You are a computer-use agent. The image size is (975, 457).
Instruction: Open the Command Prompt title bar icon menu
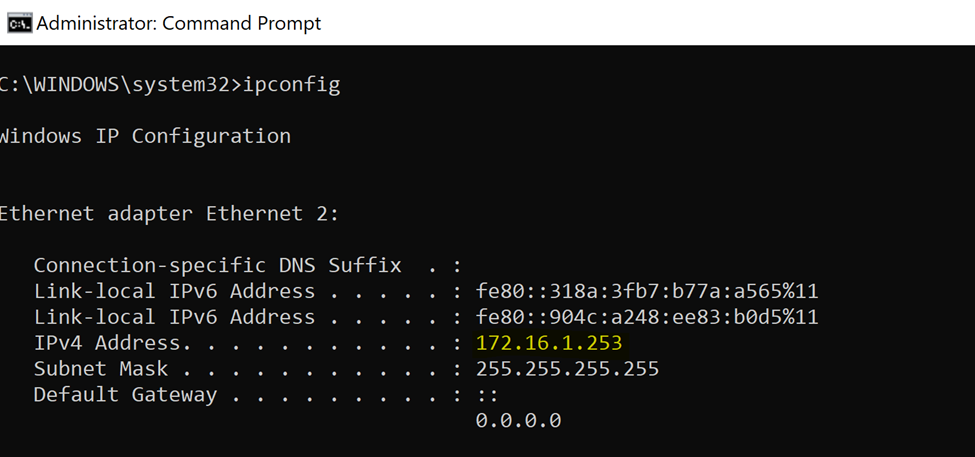coord(19,24)
